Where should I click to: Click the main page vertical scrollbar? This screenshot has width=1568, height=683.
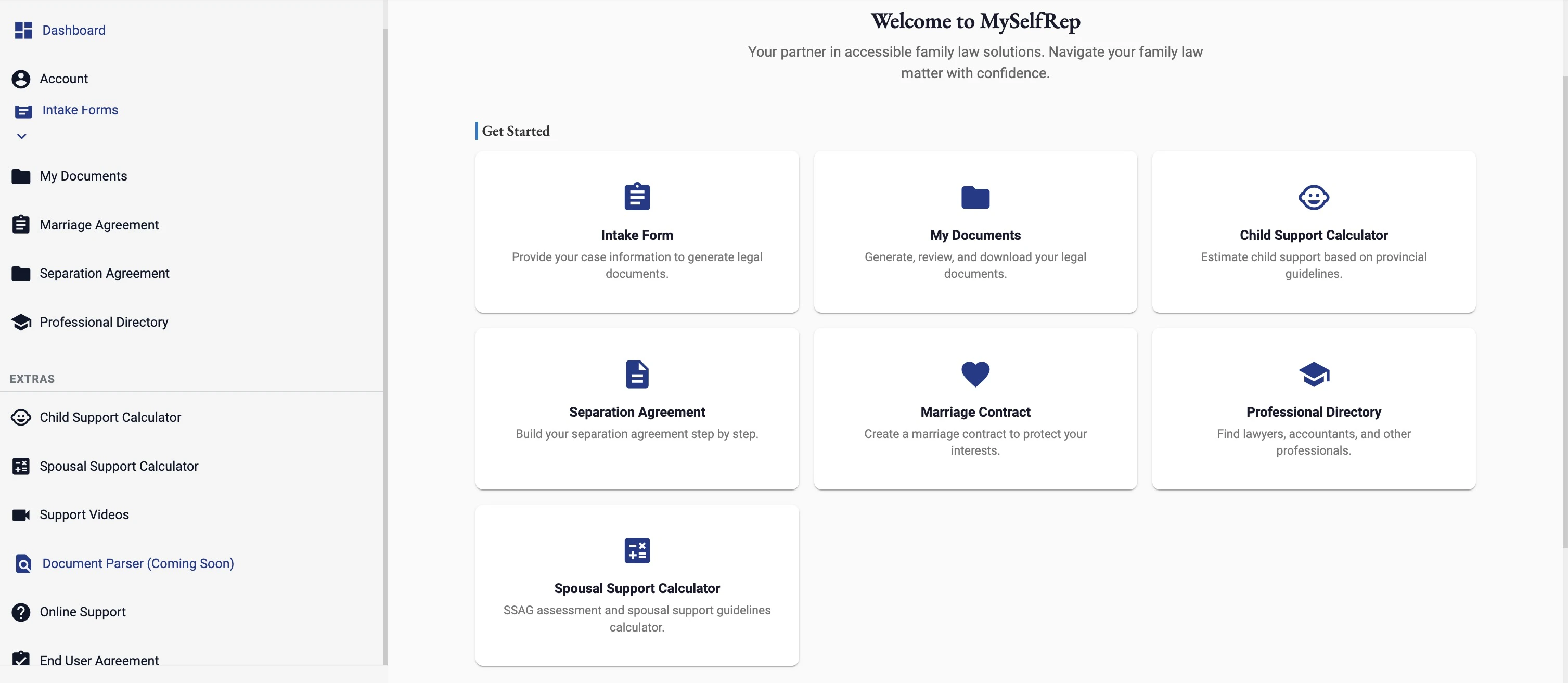point(1565,311)
